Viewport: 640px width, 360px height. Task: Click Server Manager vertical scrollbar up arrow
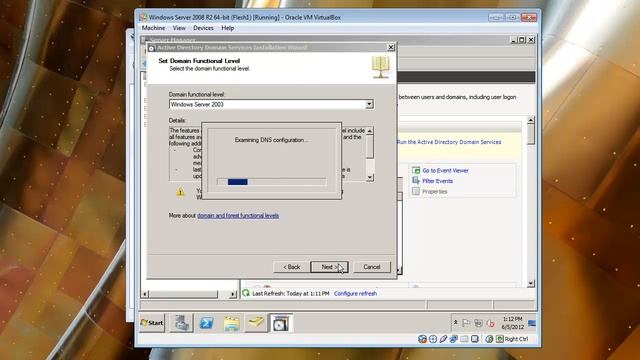(x=531, y=120)
